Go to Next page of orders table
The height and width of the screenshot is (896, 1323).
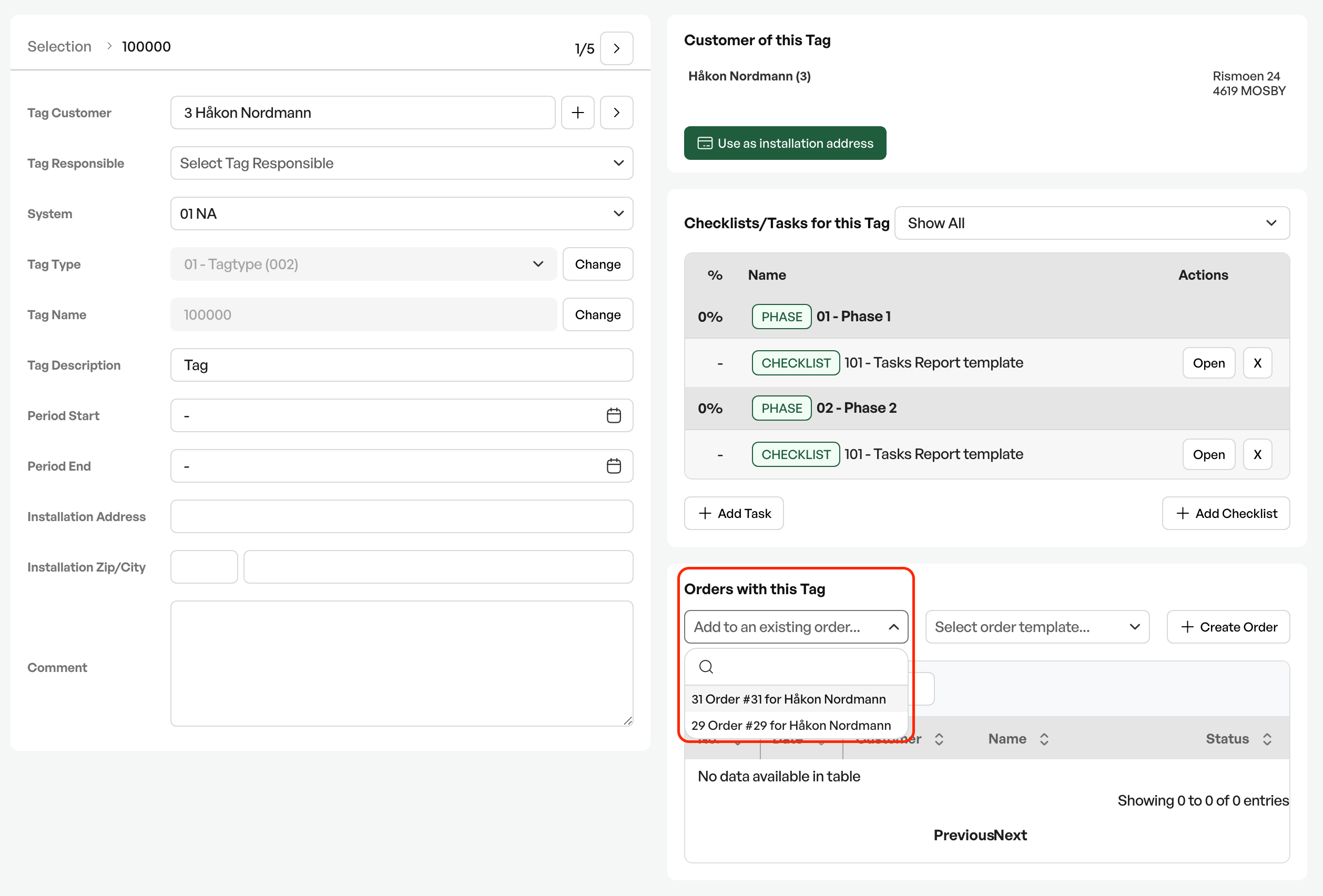tap(1011, 835)
